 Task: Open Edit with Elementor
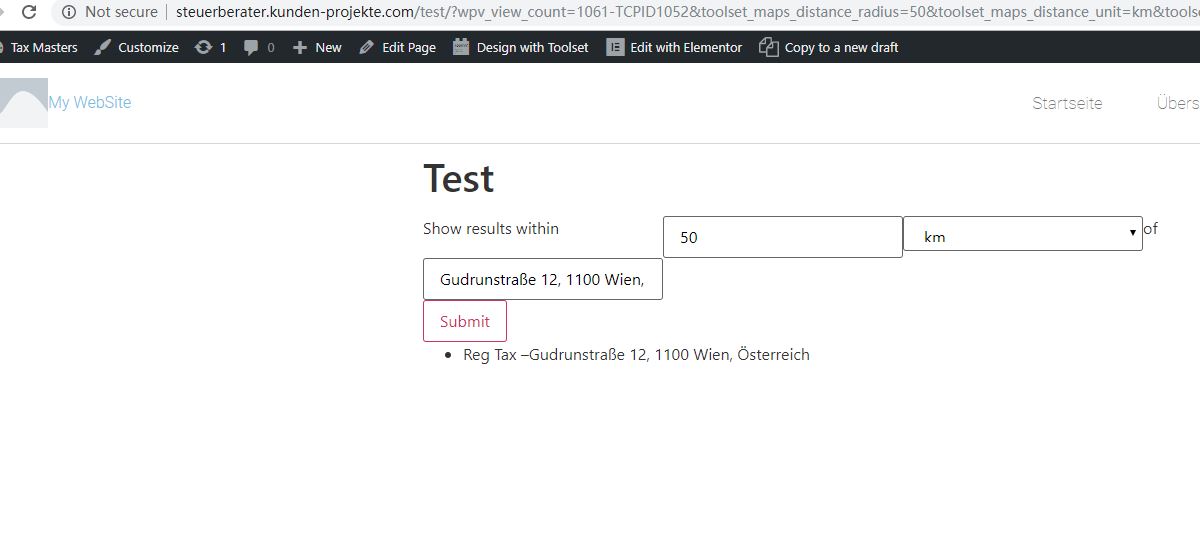tap(675, 47)
